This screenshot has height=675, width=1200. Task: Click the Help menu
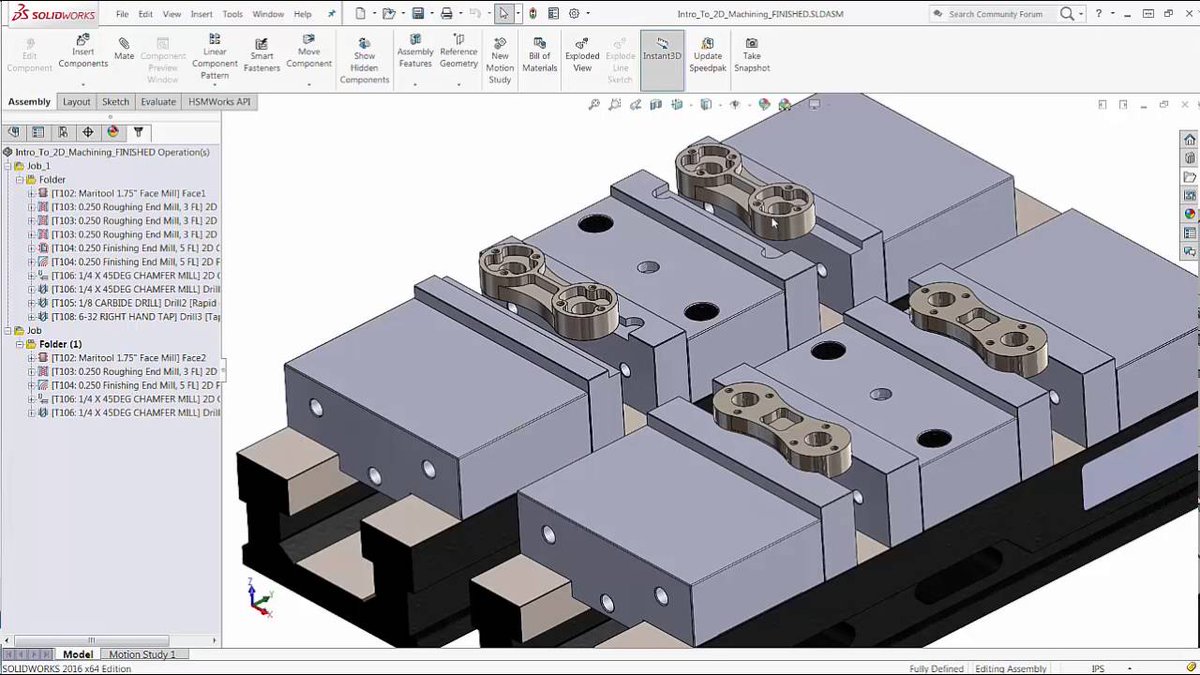pos(303,14)
